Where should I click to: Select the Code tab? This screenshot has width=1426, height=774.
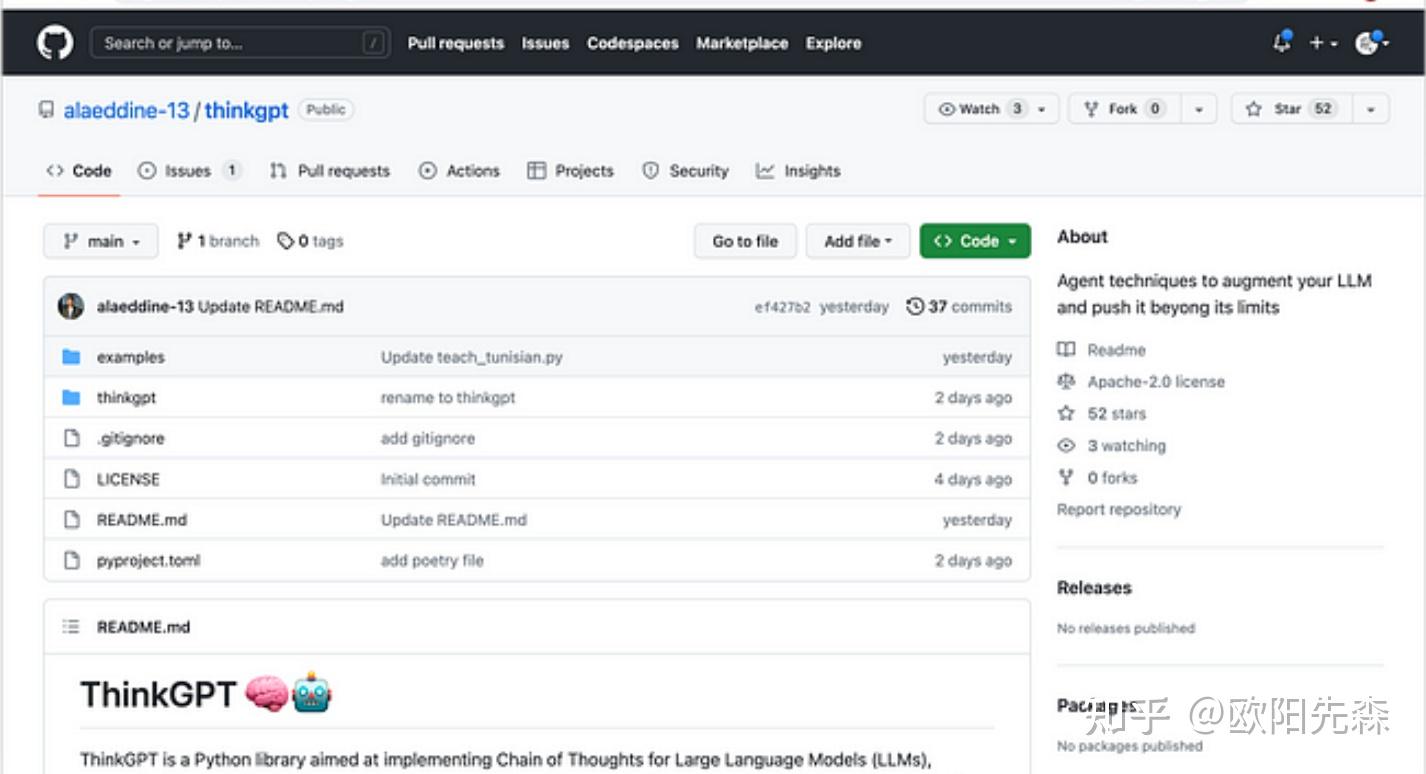click(79, 171)
